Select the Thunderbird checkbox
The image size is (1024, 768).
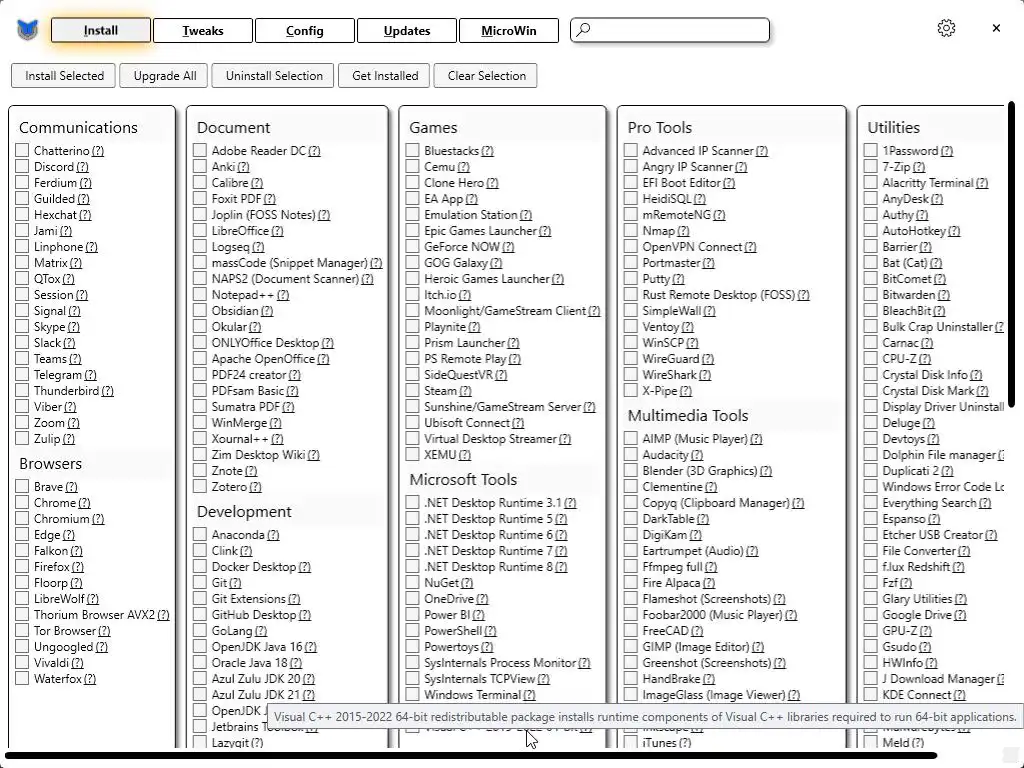click(x=22, y=391)
